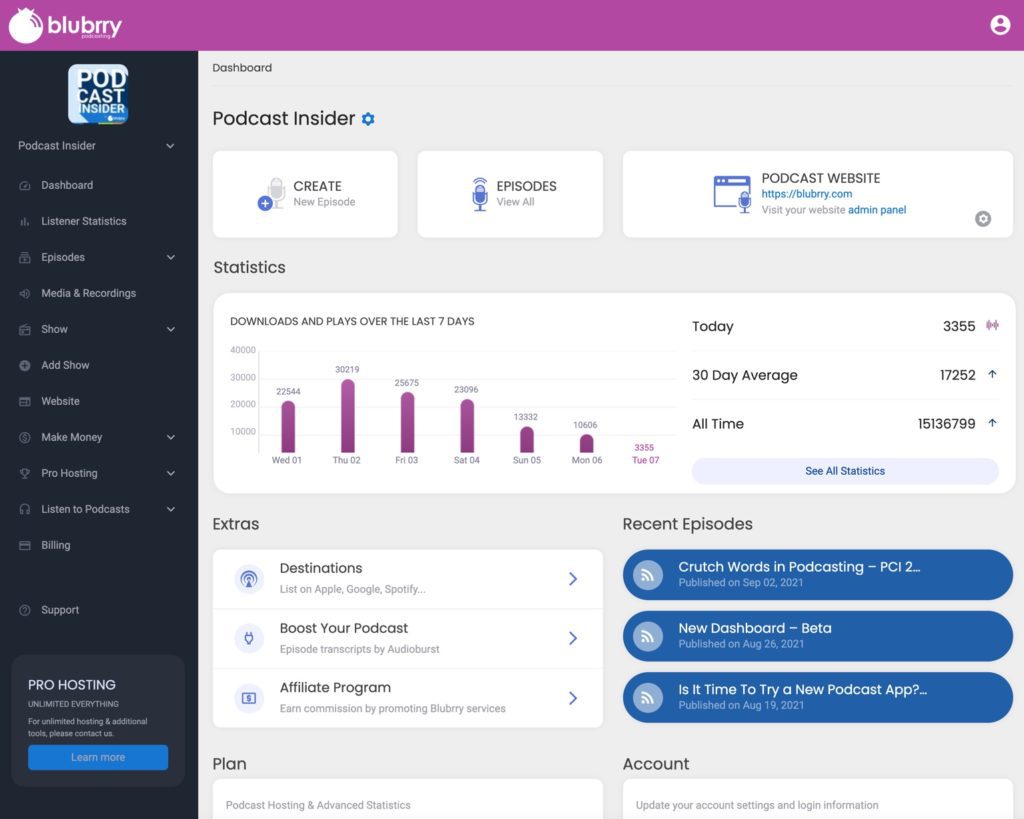Open Affiliate Program via its right chevron
The height and width of the screenshot is (819, 1024).
click(x=573, y=698)
